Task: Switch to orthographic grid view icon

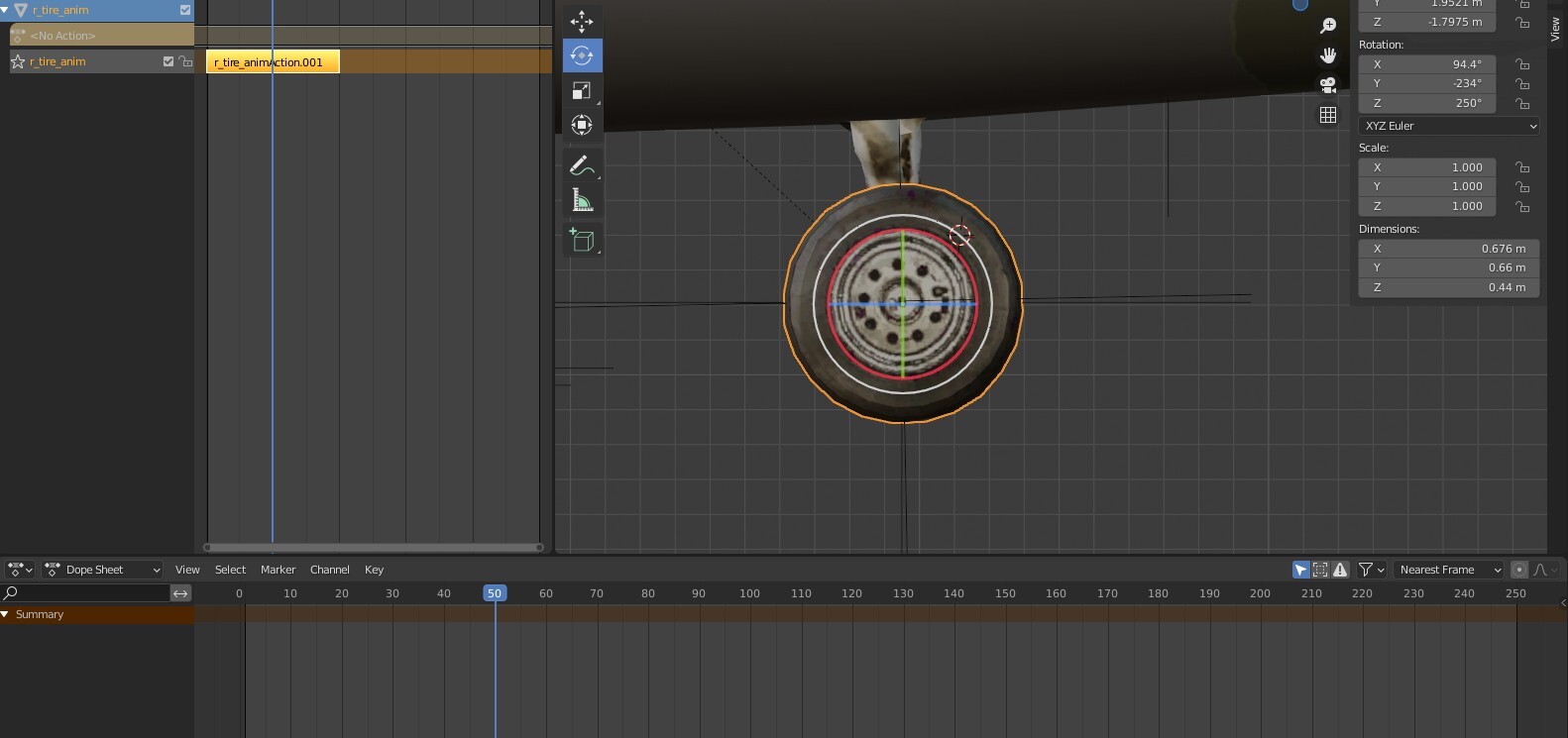Action: click(x=1328, y=115)
